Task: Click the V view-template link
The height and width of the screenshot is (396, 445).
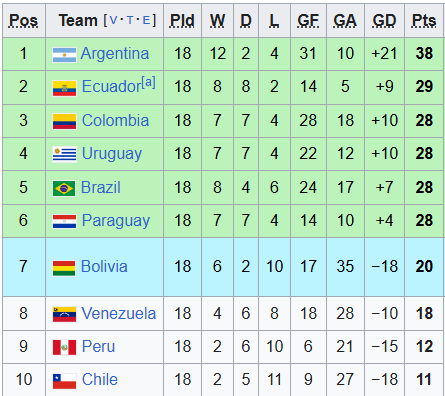Action: click(x=113, y=21)
